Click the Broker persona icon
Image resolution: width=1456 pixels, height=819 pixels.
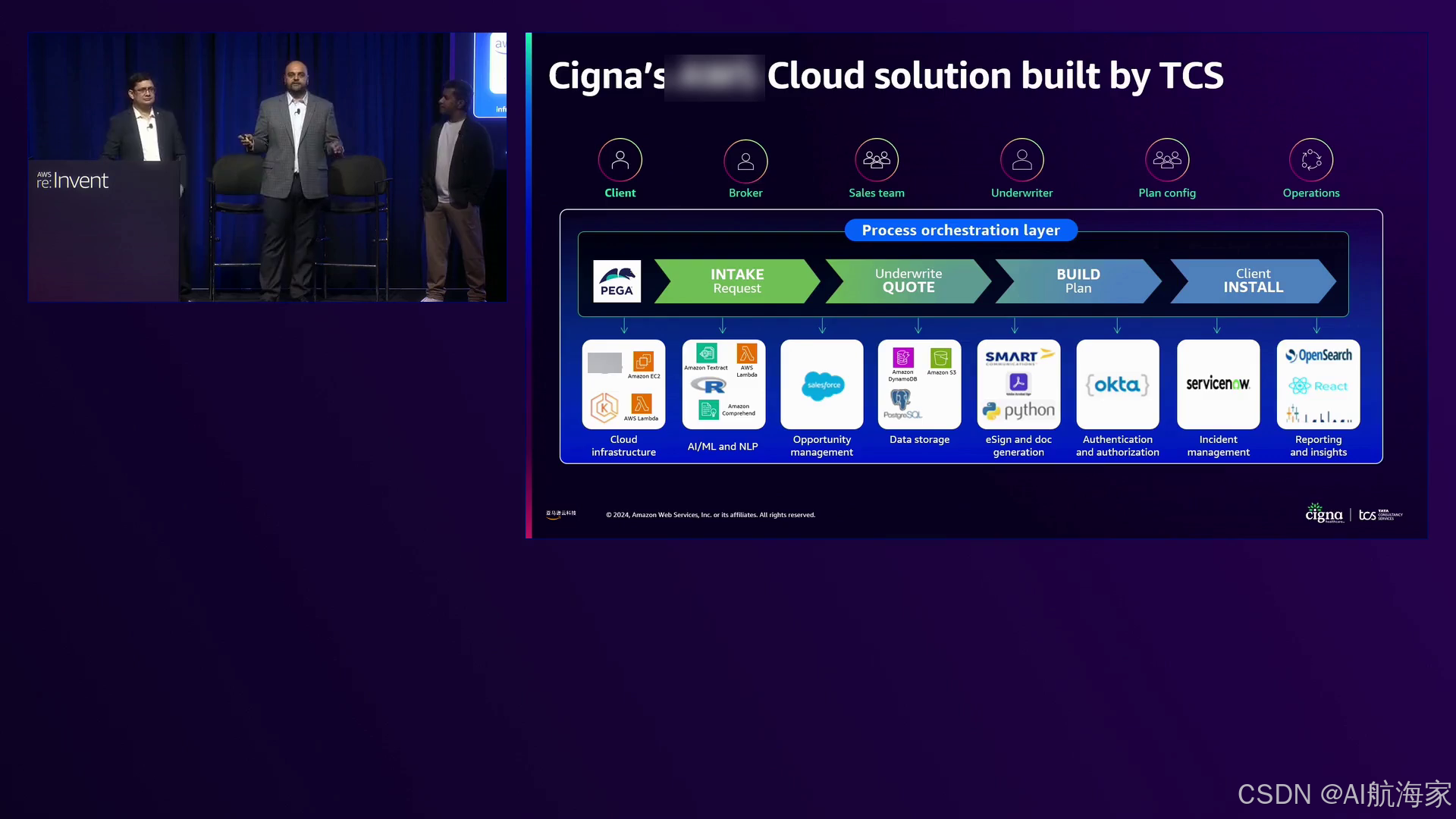[x=745, y=161]
